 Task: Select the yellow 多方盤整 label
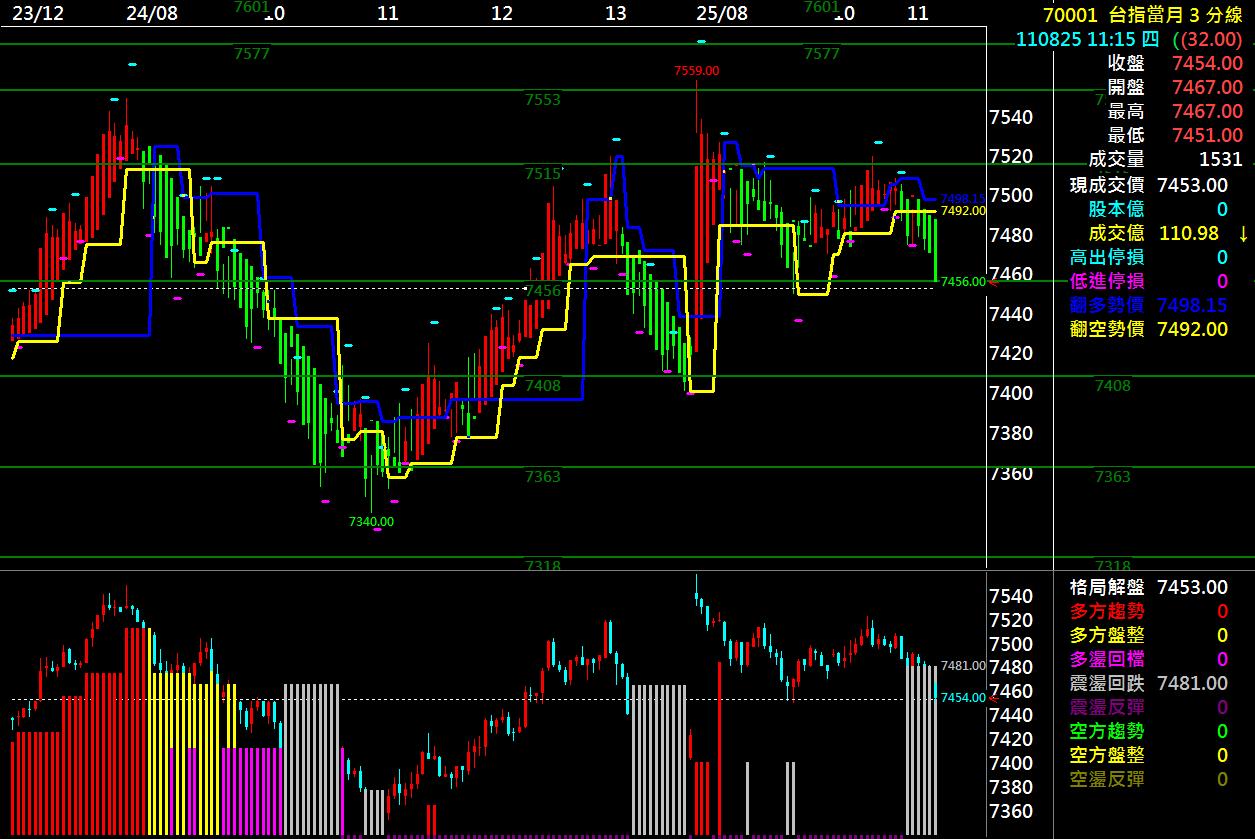point(1107,635)
